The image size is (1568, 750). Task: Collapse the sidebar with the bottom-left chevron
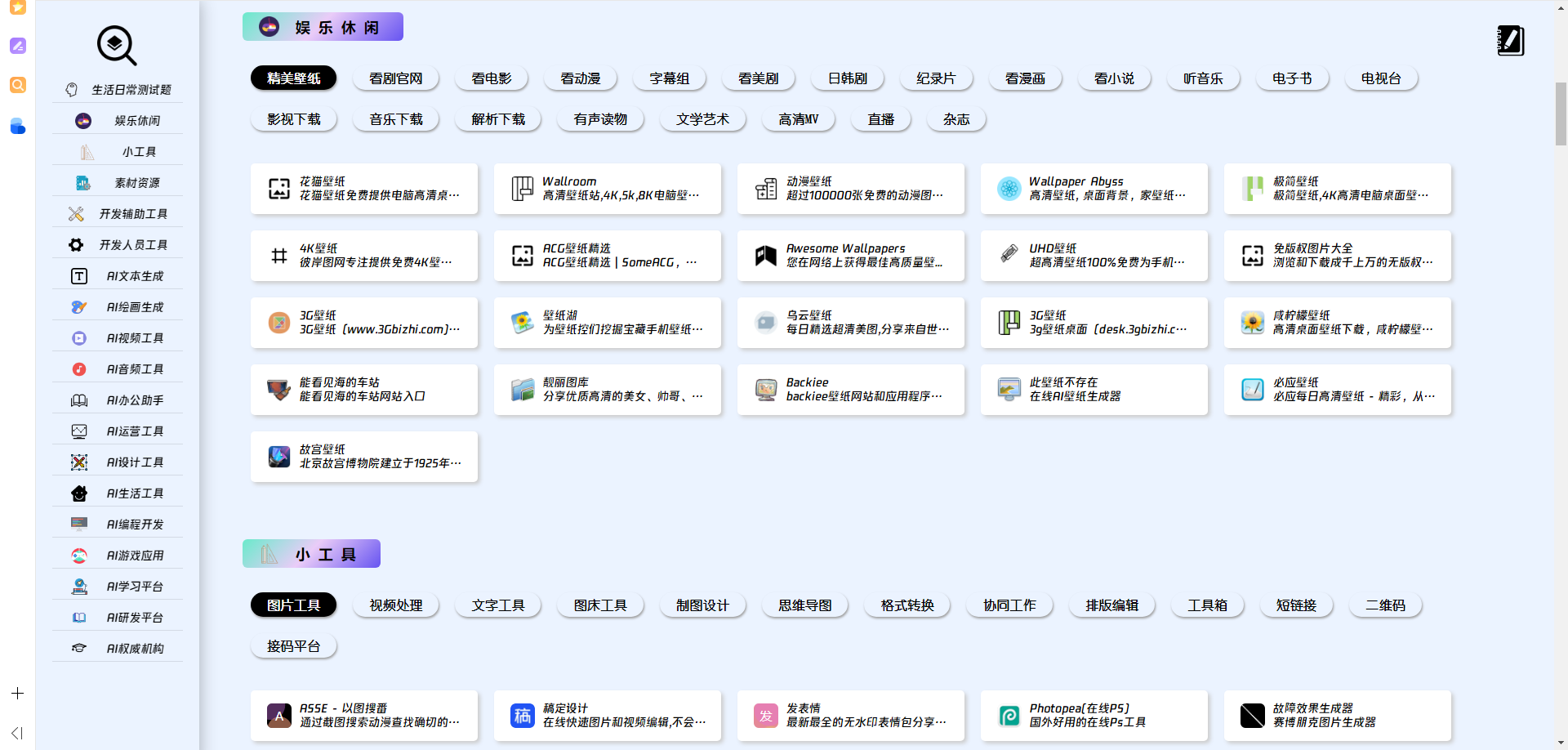pyautogui.click(x=16, y=733)
